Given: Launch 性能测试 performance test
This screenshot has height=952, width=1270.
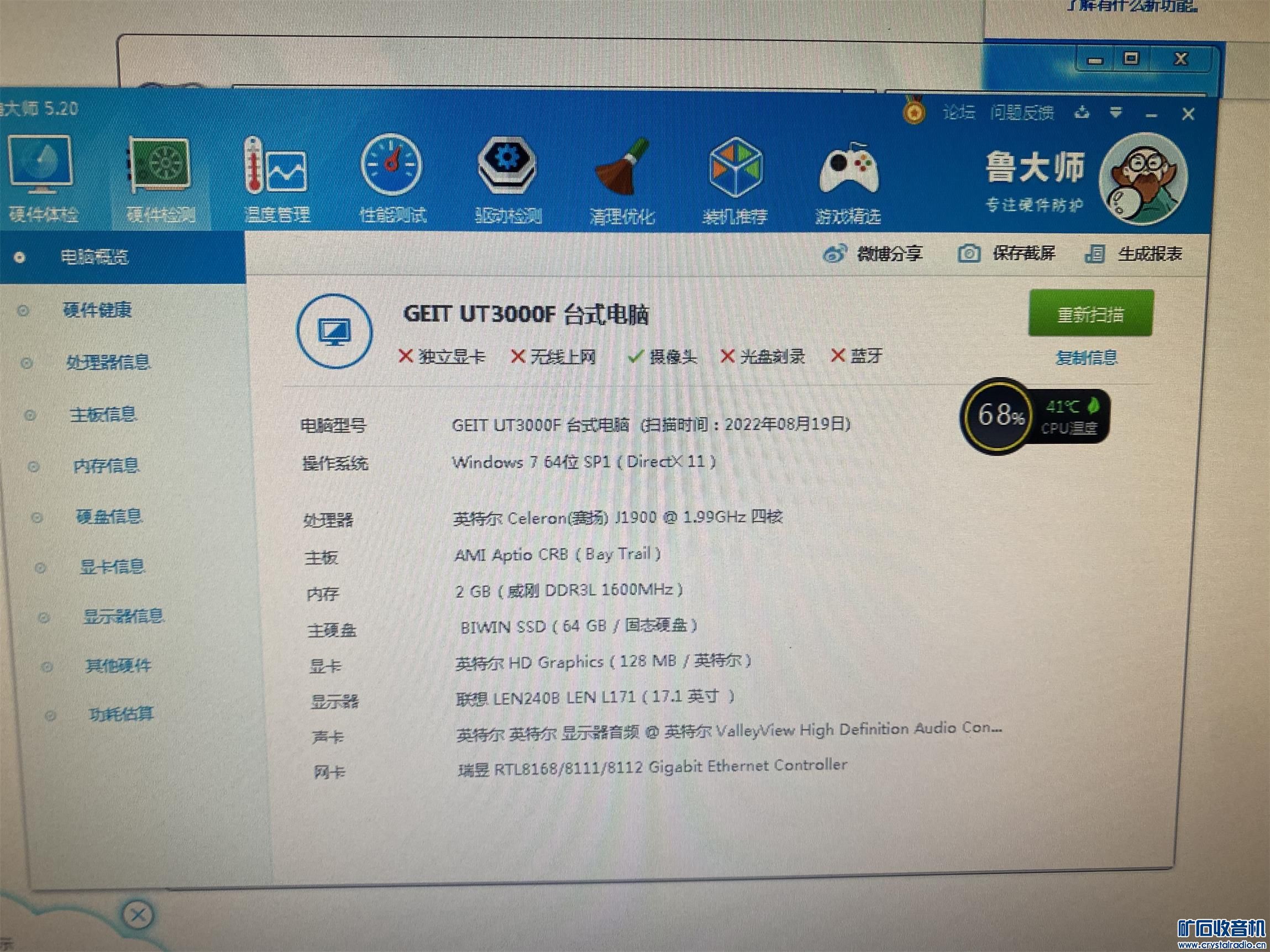Looking at the screenshot, I should tap(392, 179).
